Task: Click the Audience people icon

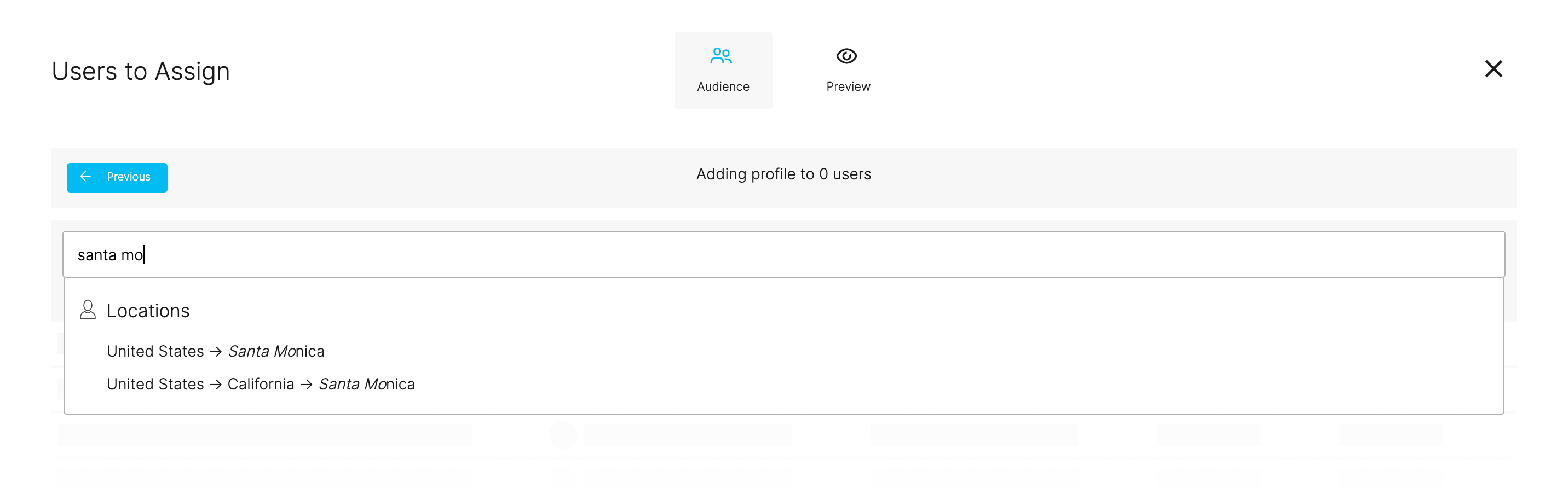Action: click(721, 56)
